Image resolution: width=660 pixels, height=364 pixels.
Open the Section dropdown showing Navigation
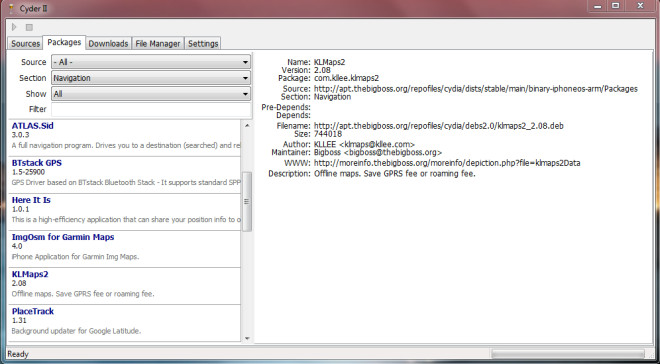tap(151, 78)
